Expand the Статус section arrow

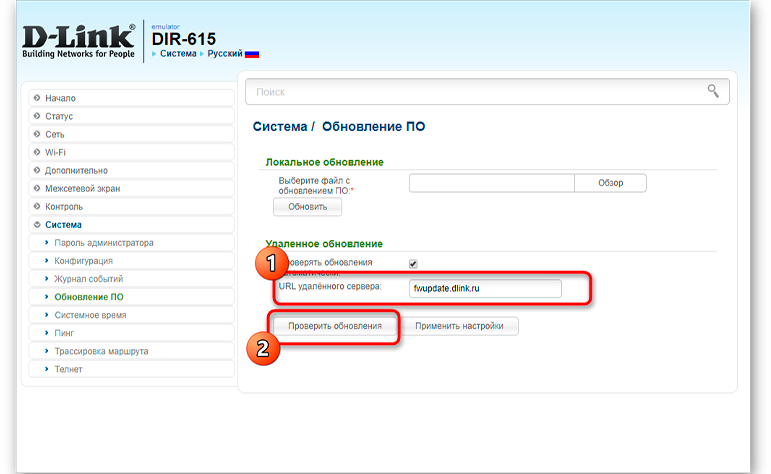coord(37,116)
